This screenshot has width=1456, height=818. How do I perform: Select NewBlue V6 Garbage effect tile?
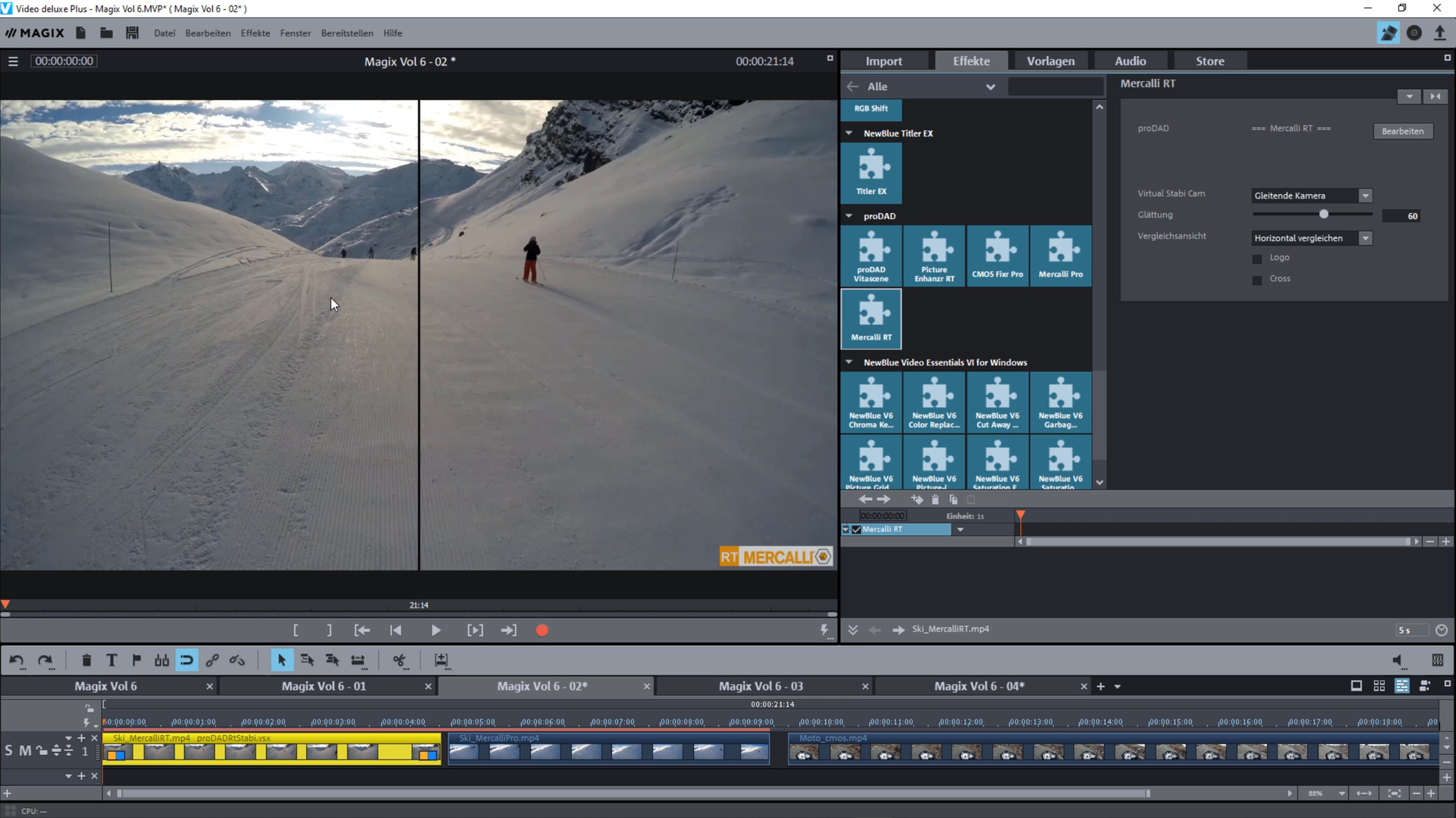[x=1061, y=402]
